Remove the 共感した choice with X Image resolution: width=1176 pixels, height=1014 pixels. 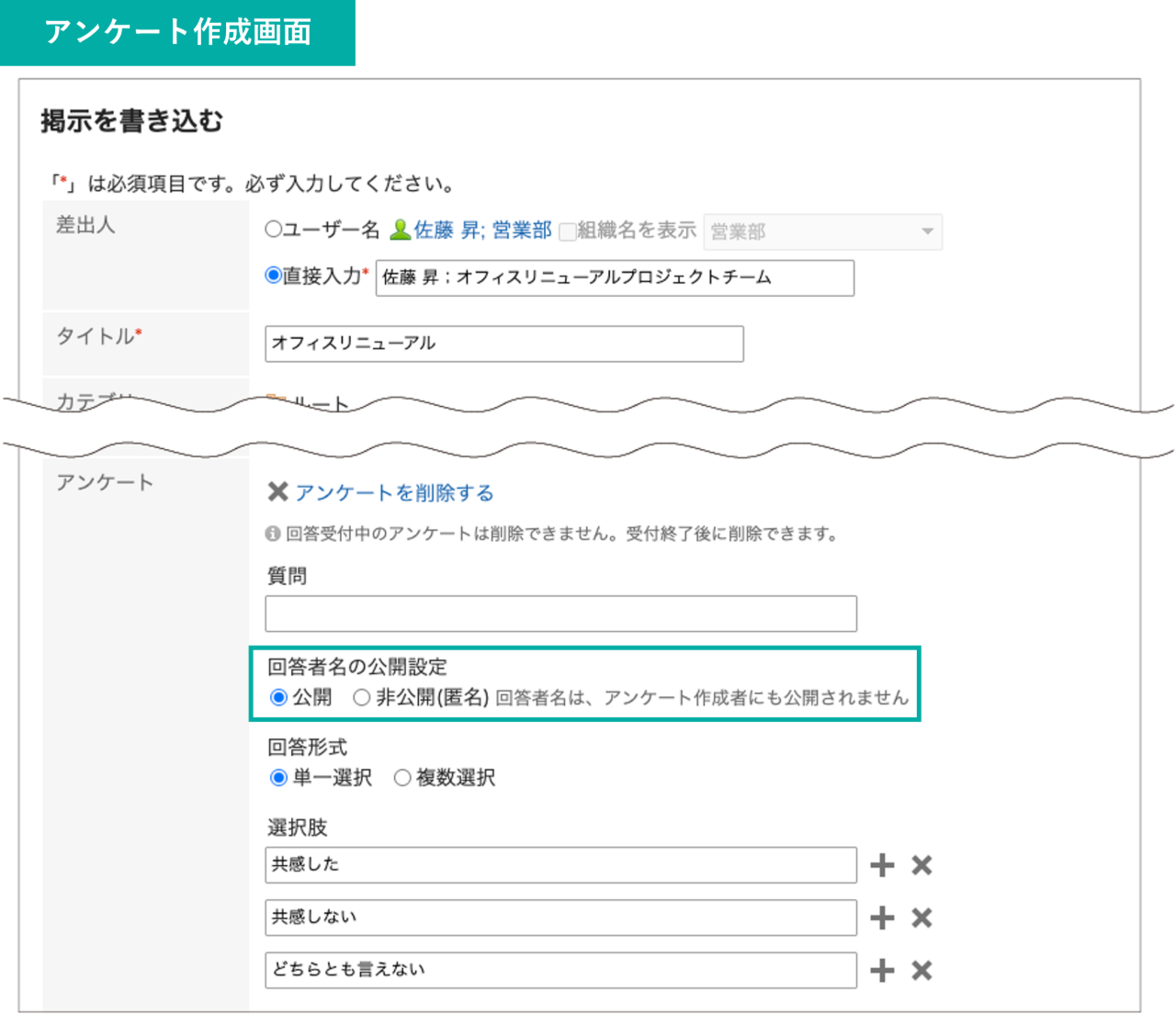point(922,865)
